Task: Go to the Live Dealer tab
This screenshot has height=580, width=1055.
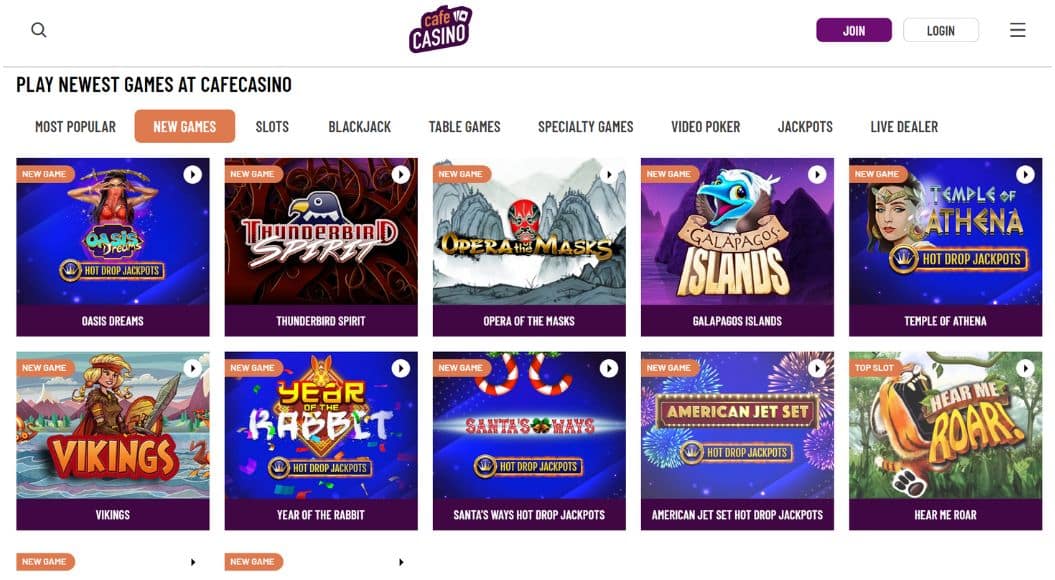Action: [904, 126]
